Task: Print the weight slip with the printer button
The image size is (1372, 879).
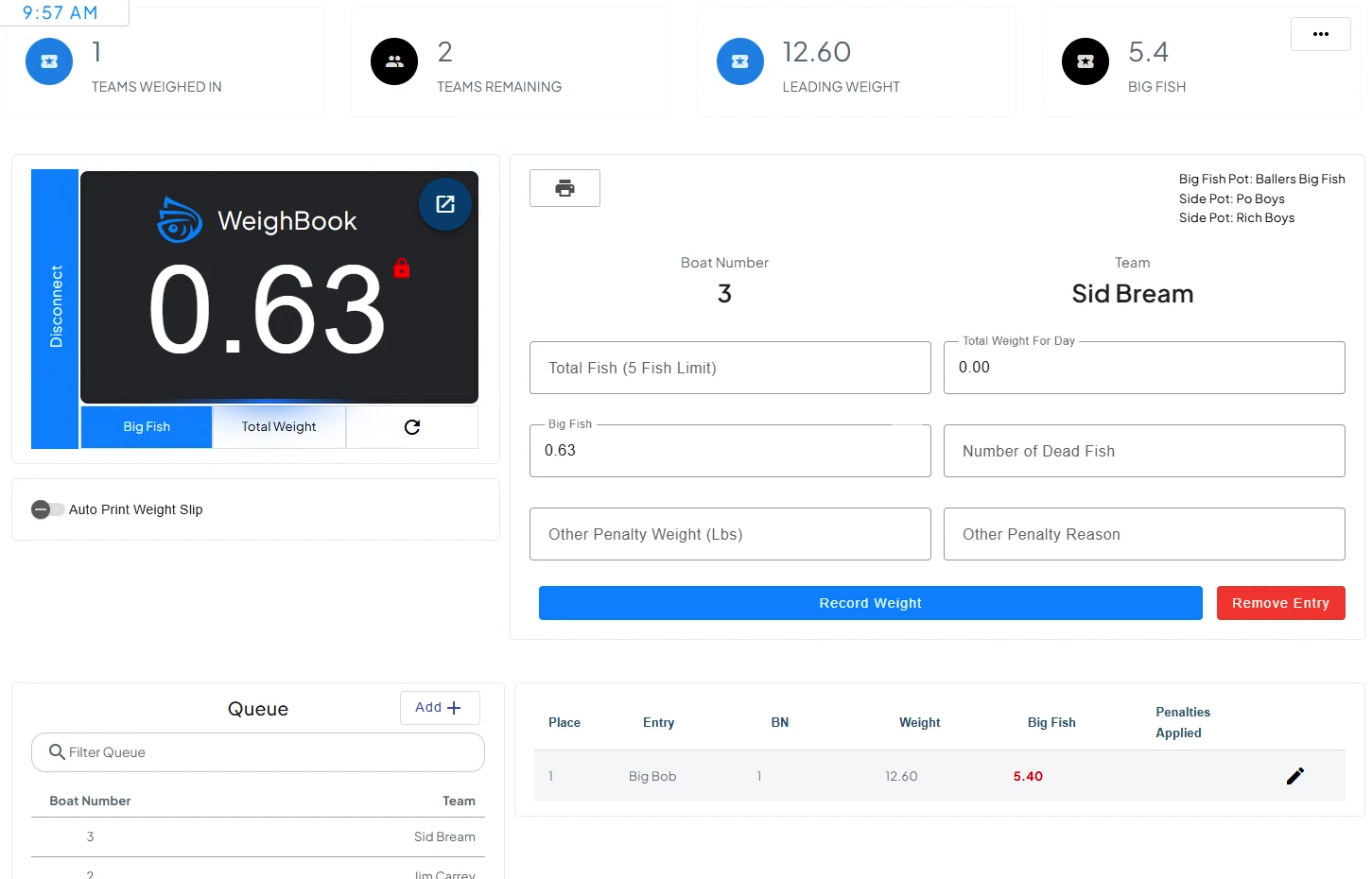Action: click(x=564, y=188)
